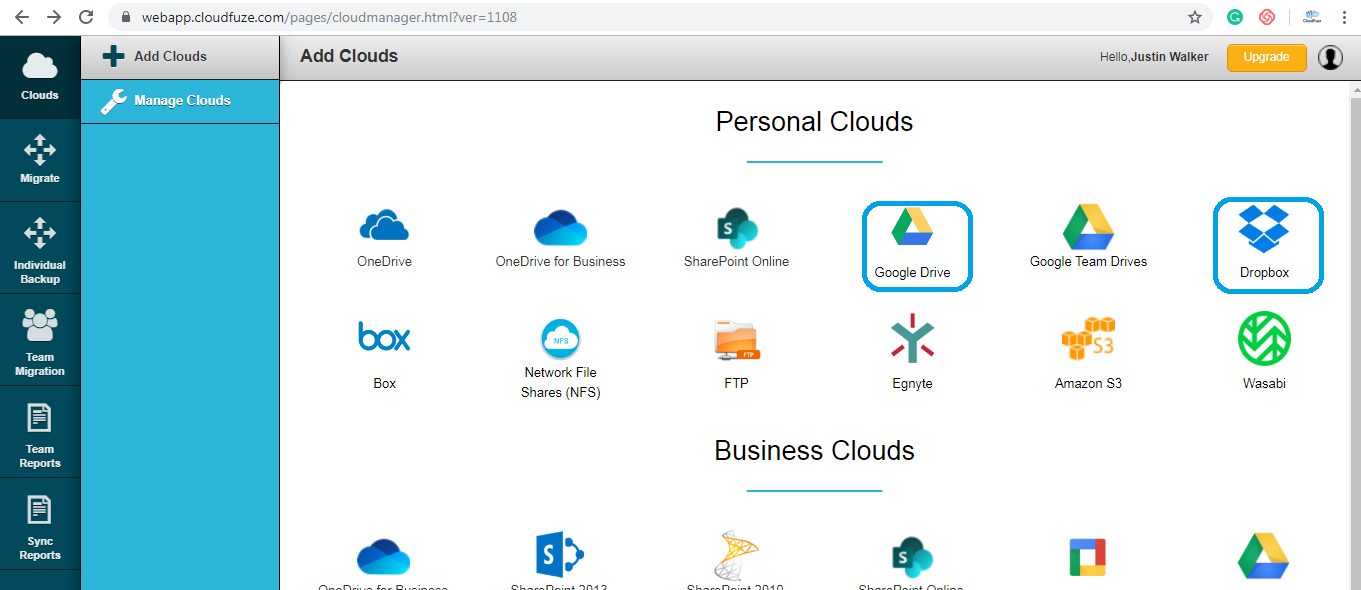Open the CloudFuze browser extension
This screenshot has height=590, width=1361.
(1312, 17)
